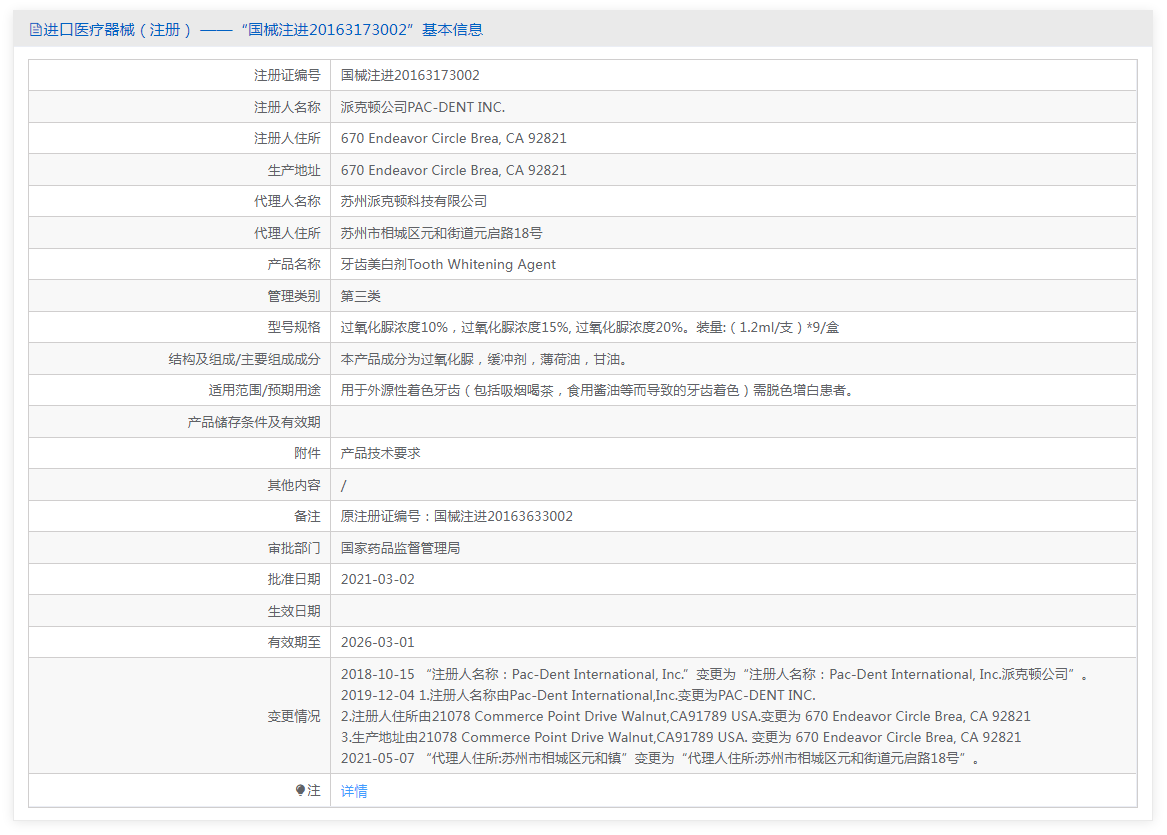Click the 代理人名称 label
Screen dimensions: 1167x835
(287, 202)
